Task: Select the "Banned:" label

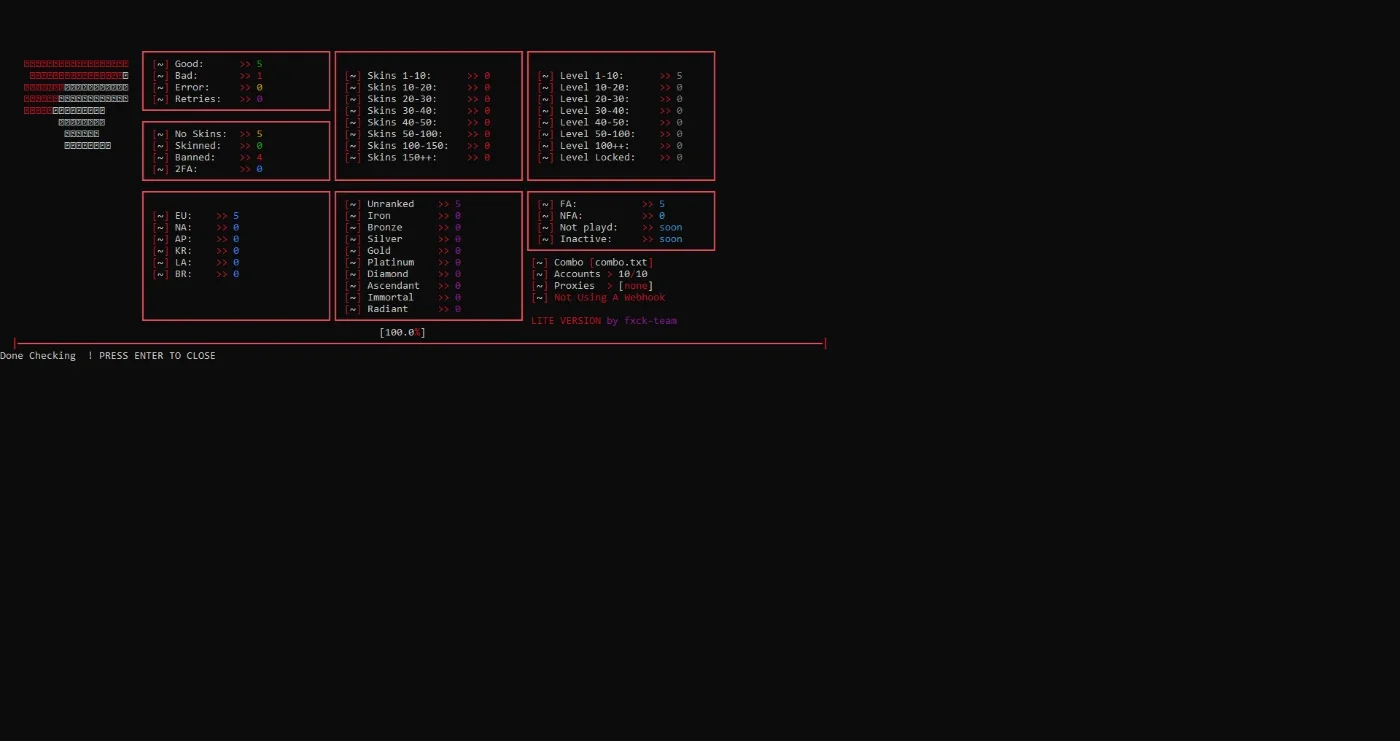Action: pyautogui.click(x=195, y=157)
